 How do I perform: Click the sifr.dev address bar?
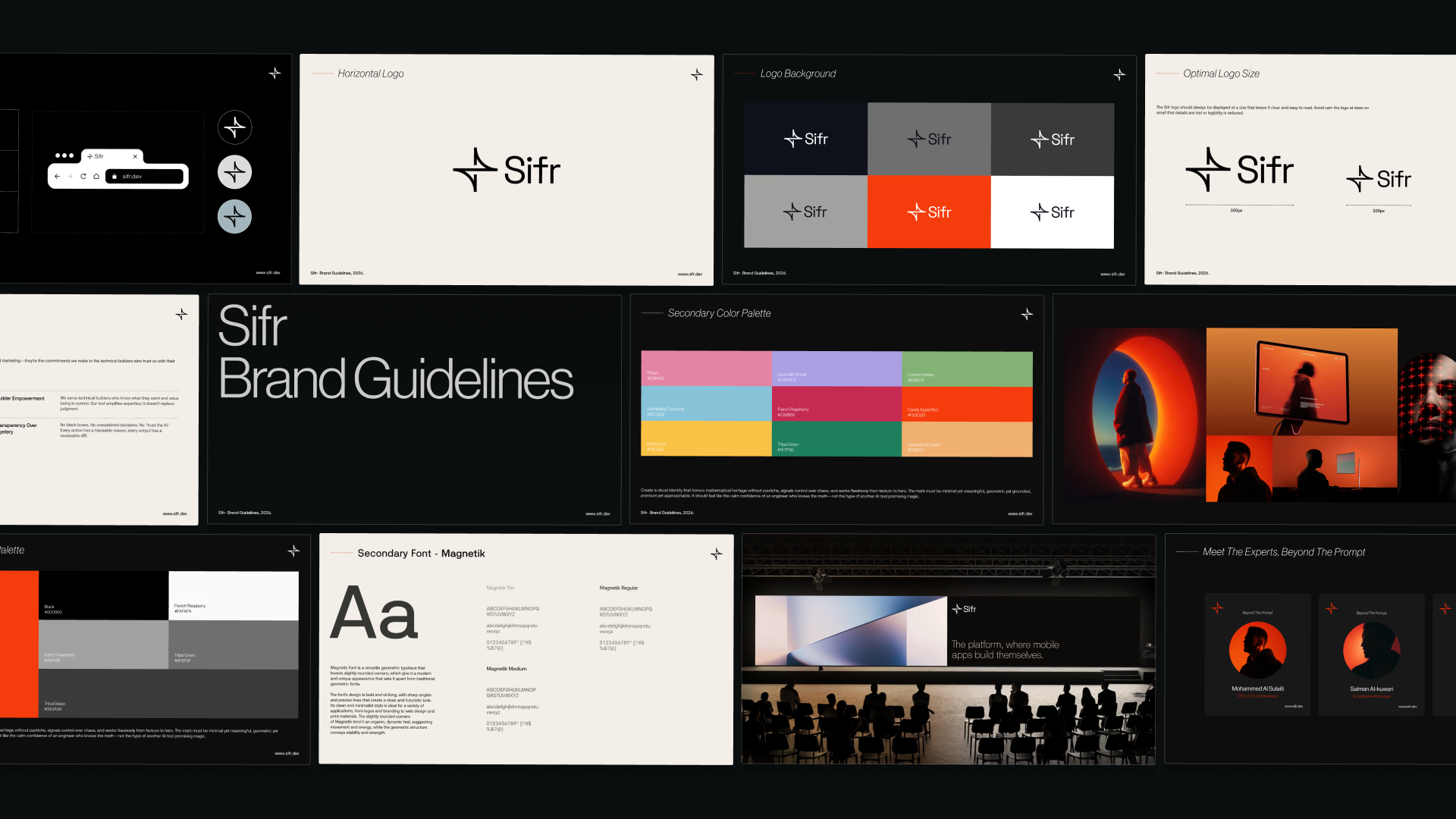pos(144,177)
